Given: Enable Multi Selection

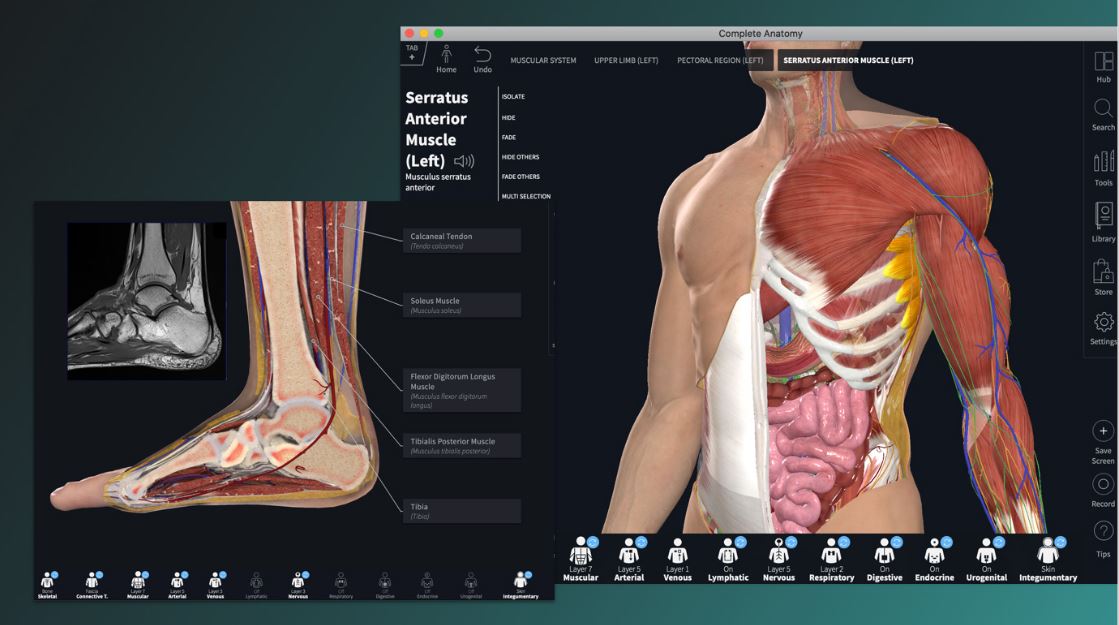Looking at the screenshot, I should pyautogui.click(x=526, y=196).
